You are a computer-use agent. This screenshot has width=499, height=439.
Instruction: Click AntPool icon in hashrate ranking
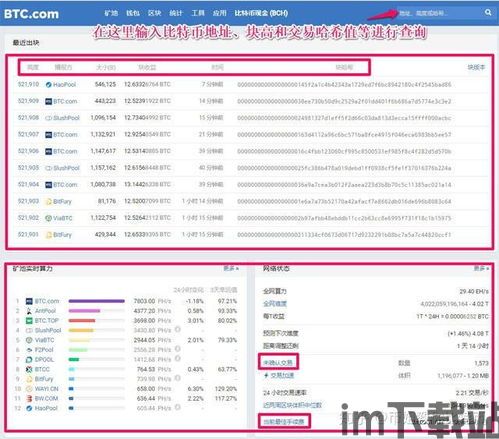point(29,311)
